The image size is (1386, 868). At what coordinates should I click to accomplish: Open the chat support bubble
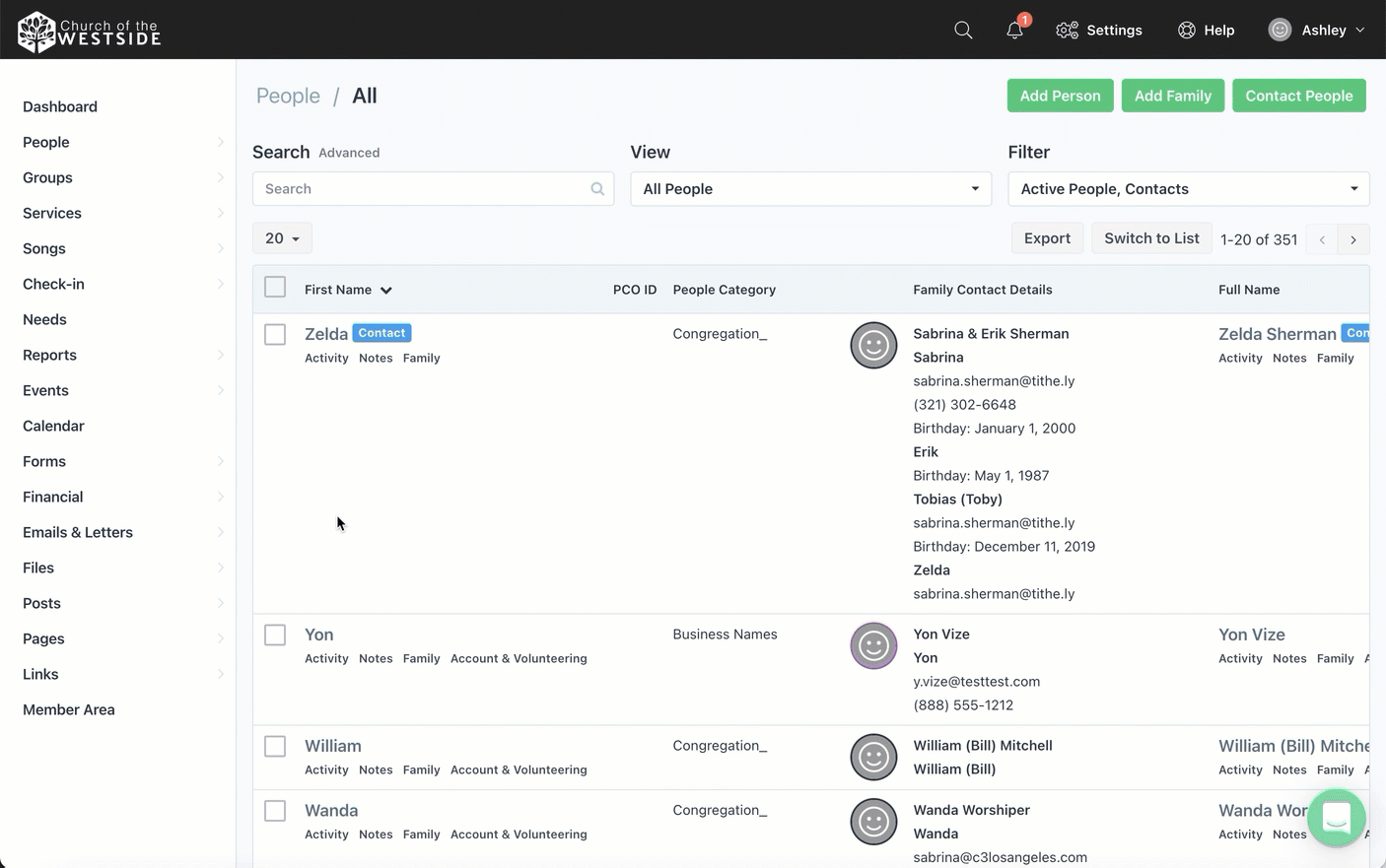(x=1336, y=817)
